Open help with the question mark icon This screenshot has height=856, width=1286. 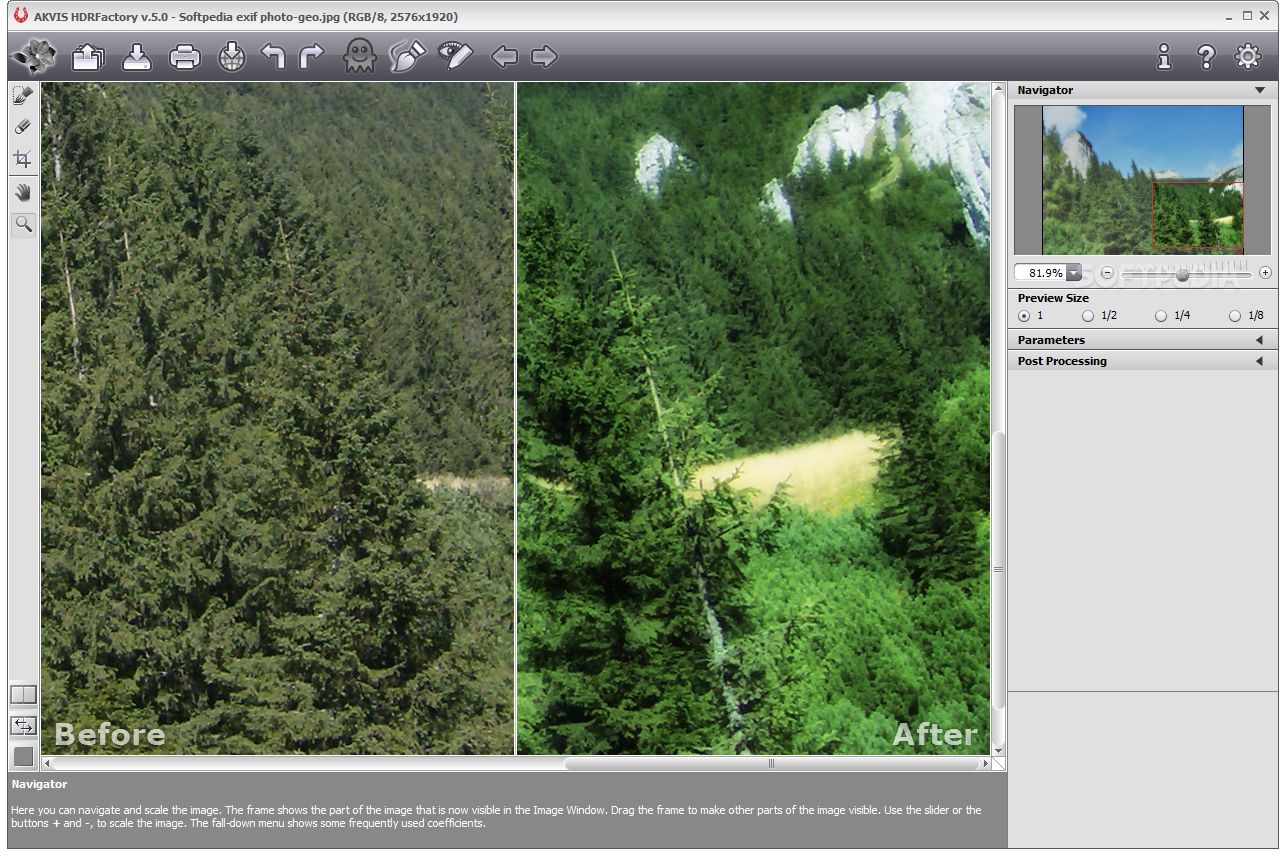[1206, 57]
